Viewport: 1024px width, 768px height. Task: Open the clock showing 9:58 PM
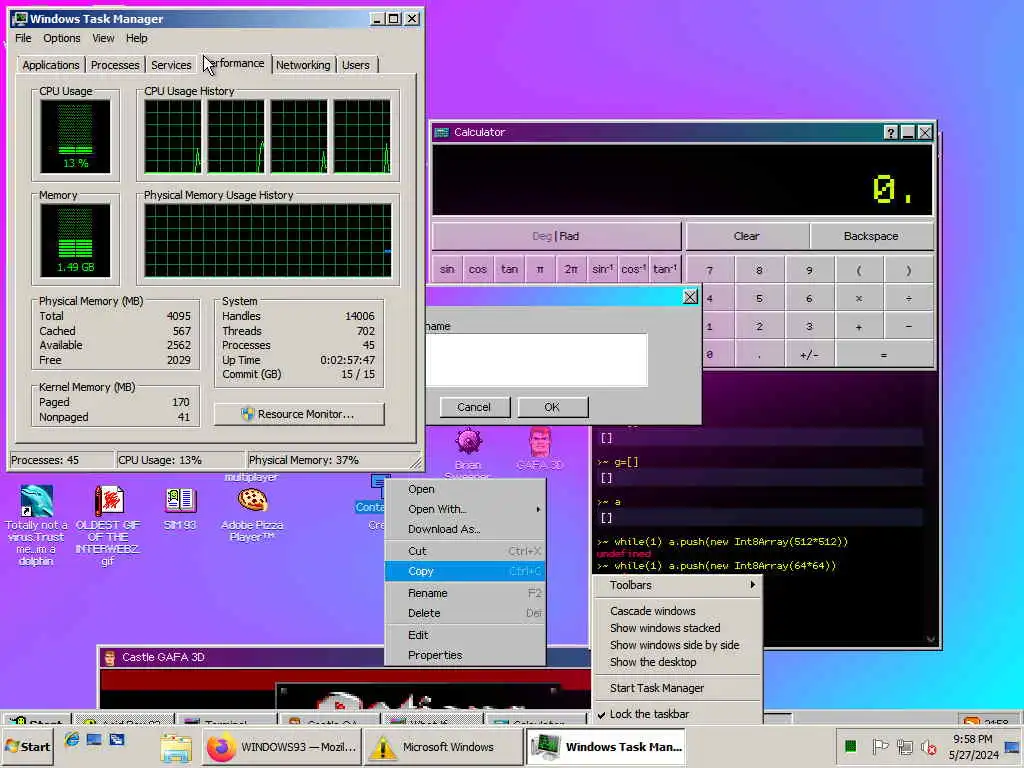(x=973, y=746)
